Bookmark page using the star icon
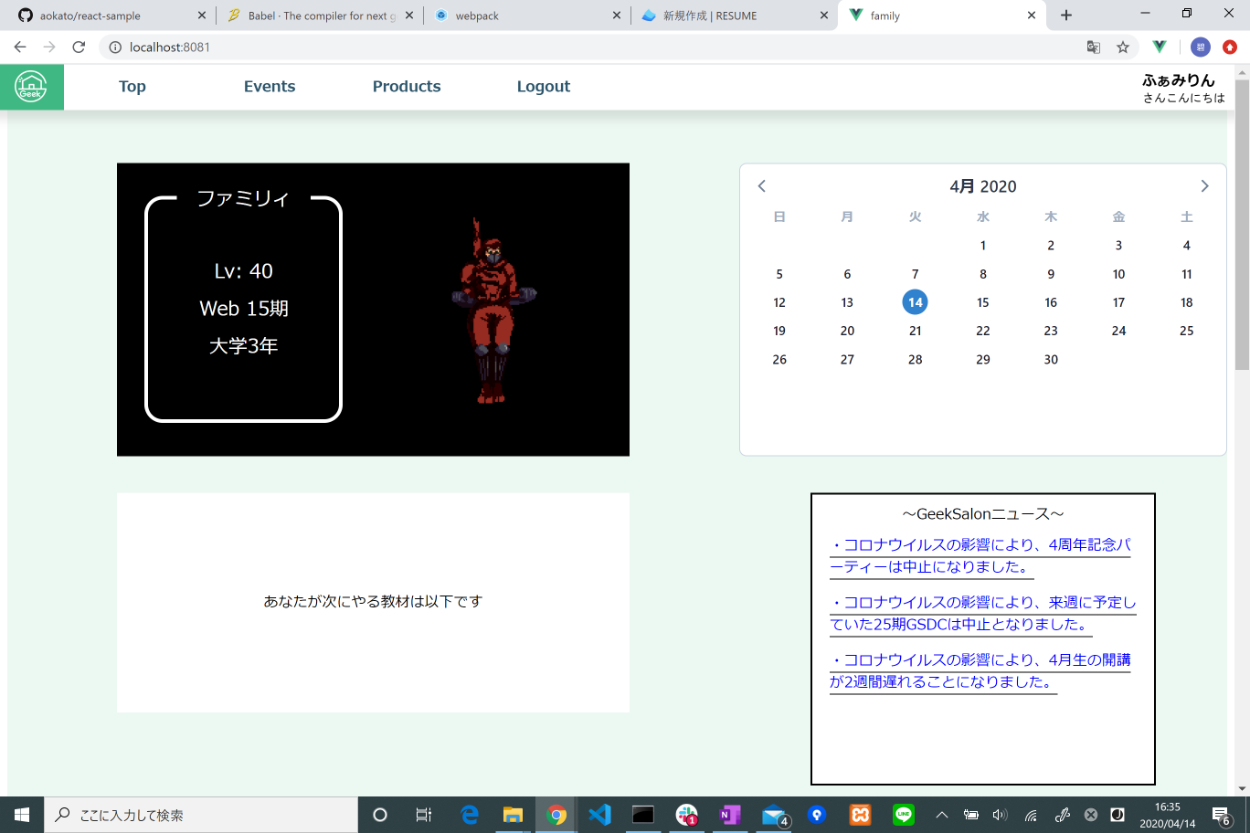1250x833 pixels. (x=1123, y=47)
